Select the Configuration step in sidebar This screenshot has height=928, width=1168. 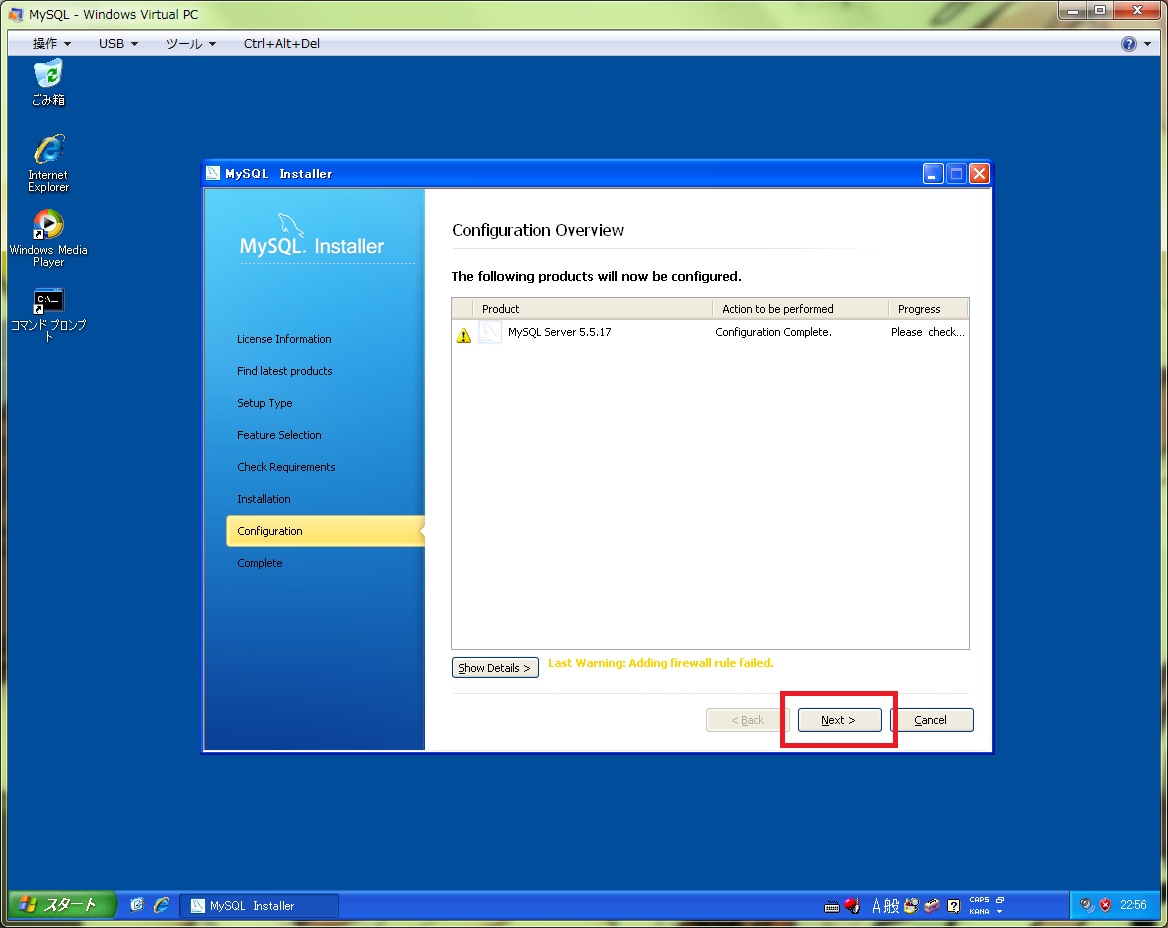click(270, 531)
